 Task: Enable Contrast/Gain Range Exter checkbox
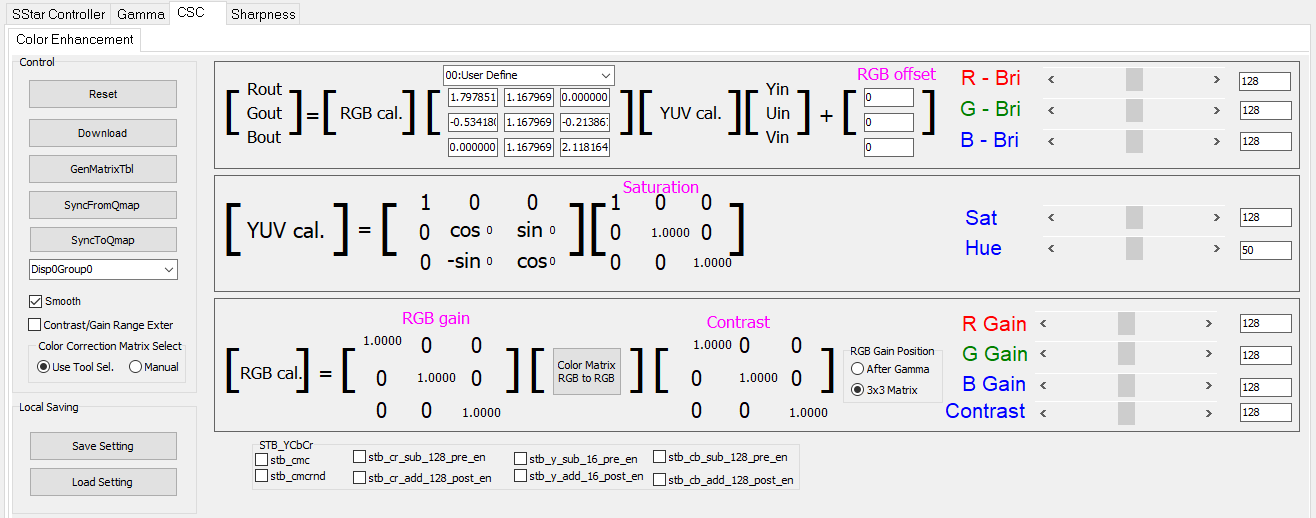click(36, 325)
